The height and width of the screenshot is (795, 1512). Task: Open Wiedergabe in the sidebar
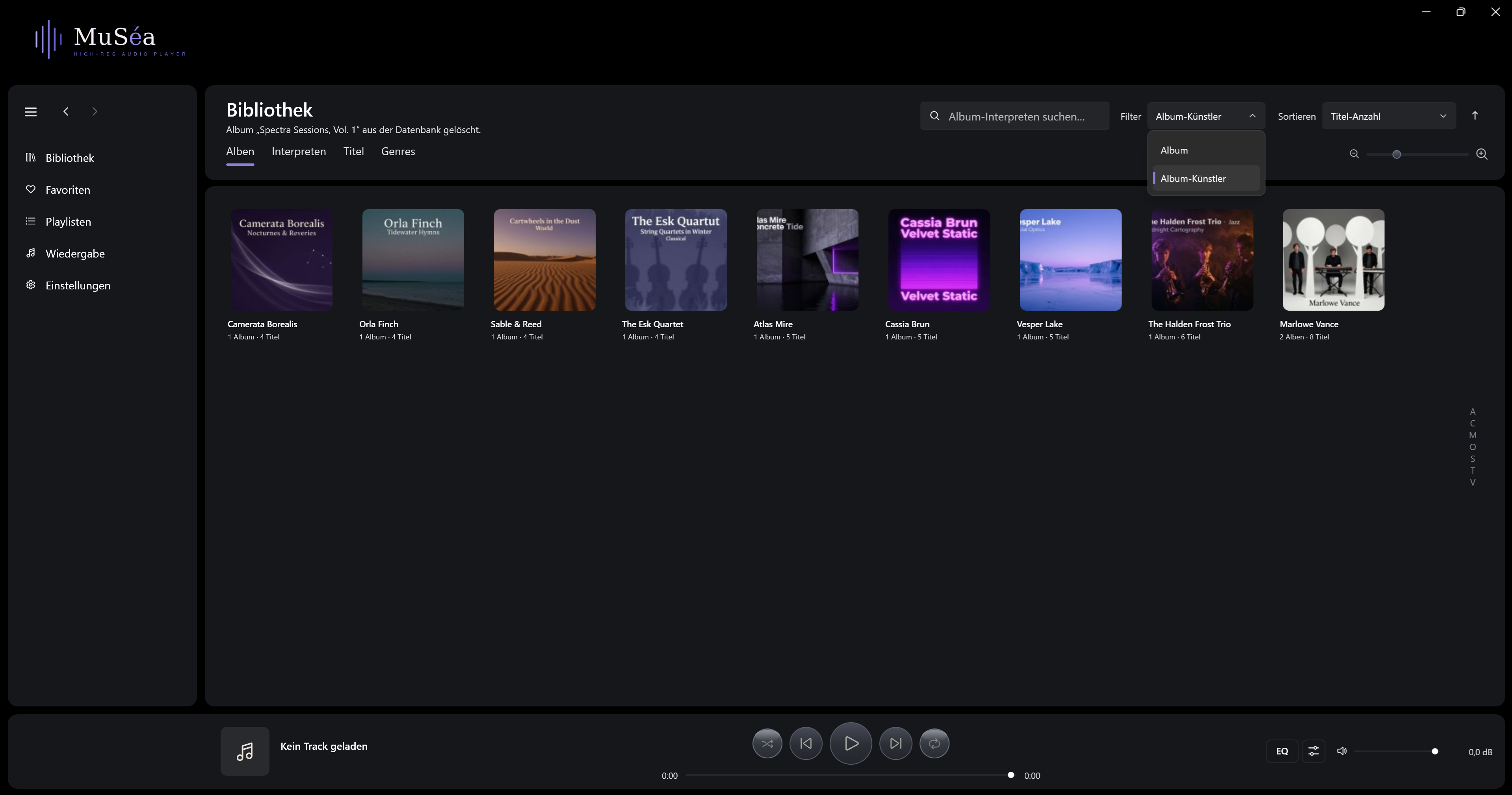(x=102, y=254)
